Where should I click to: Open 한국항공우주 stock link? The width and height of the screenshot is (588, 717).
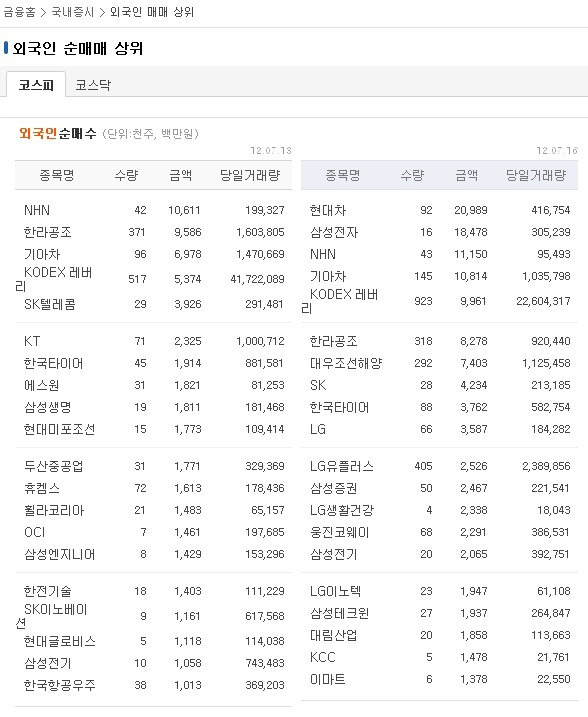click(x=59, y=685)
